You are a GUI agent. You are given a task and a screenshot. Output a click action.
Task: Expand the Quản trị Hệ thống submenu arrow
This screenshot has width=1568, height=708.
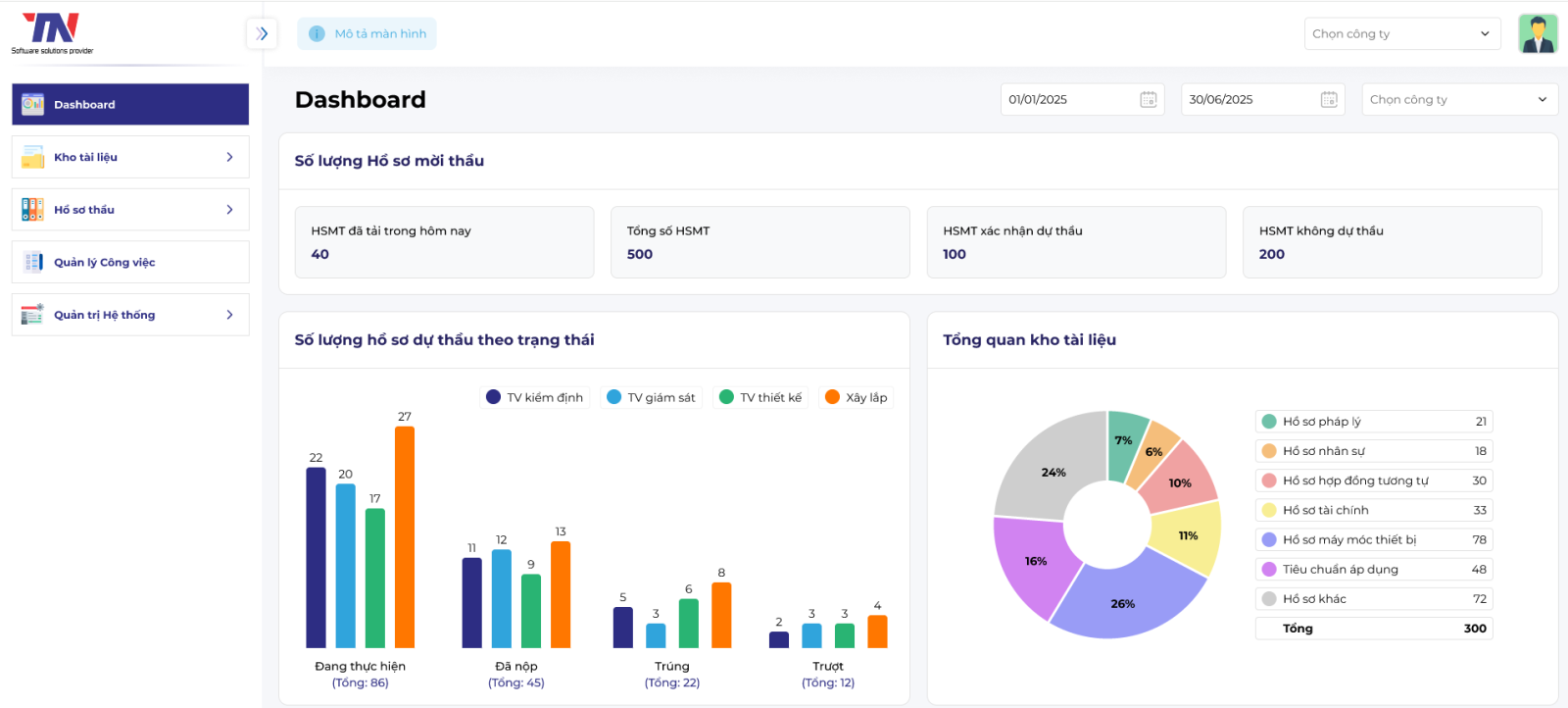[x=230, y=315]
